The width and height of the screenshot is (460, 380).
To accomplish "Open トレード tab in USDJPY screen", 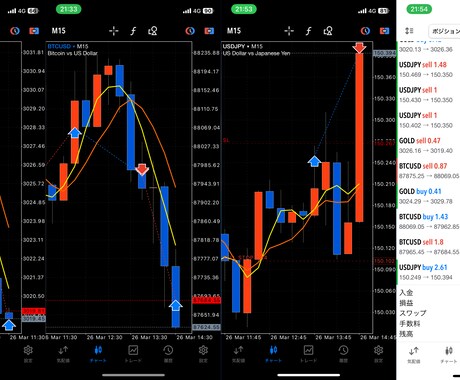I will tap(308, 354).
